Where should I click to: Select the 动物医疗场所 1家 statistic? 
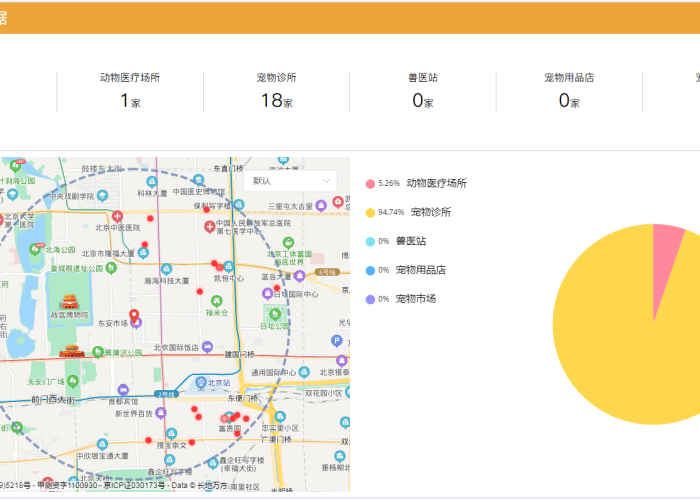pyautogui.click(x=130, y=90)
